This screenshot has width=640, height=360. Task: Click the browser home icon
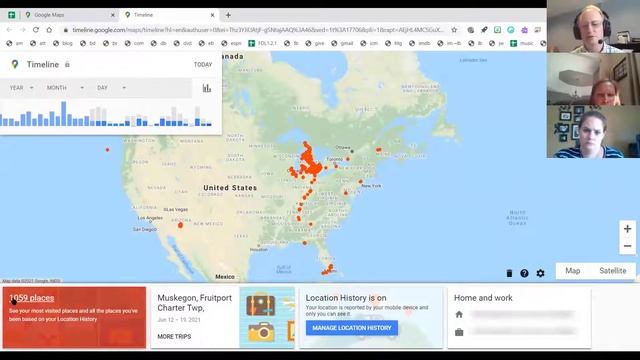coord(49,30)
